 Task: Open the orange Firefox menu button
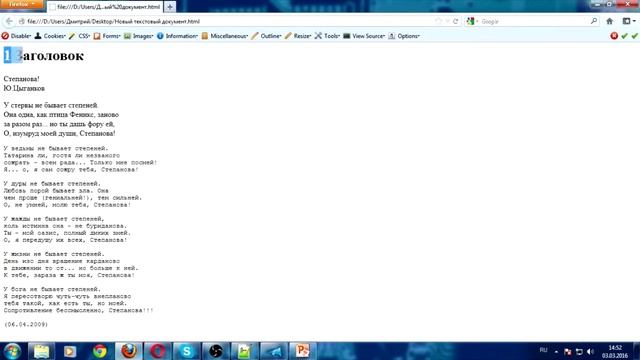[22, 4]
